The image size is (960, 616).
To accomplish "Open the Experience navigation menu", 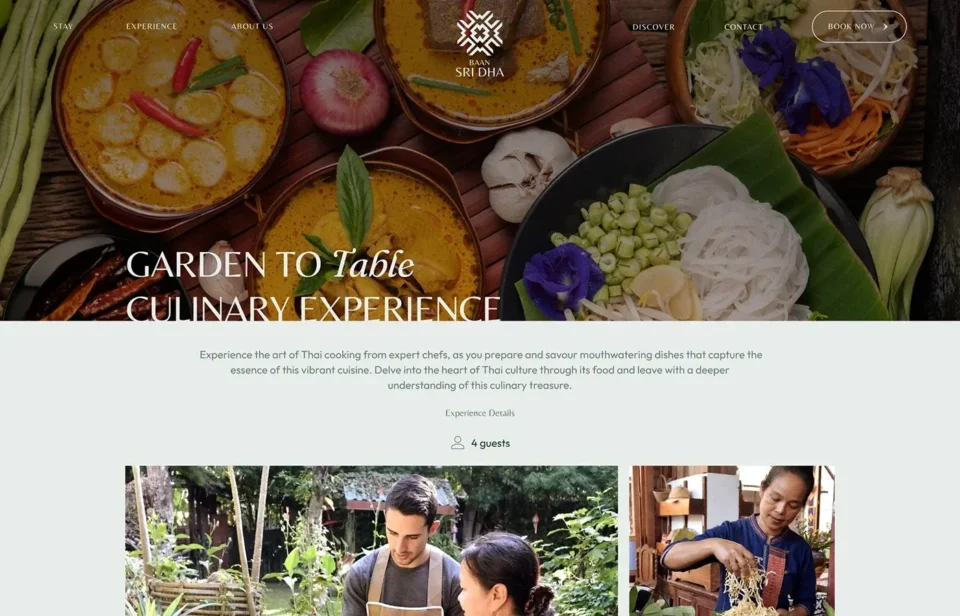I will point(151,26).
